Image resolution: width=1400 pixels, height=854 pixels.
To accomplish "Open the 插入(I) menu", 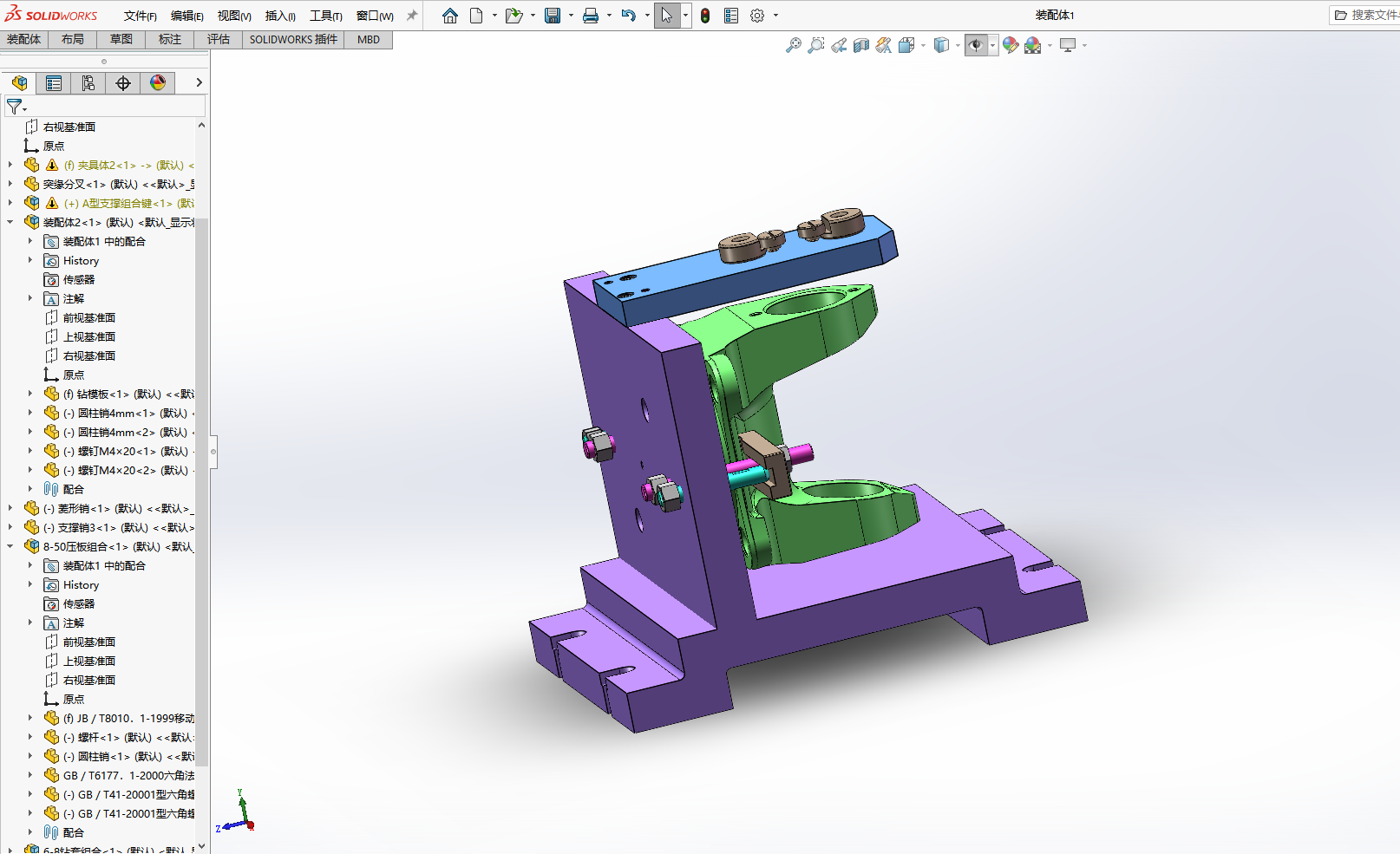I will point(280,16).
